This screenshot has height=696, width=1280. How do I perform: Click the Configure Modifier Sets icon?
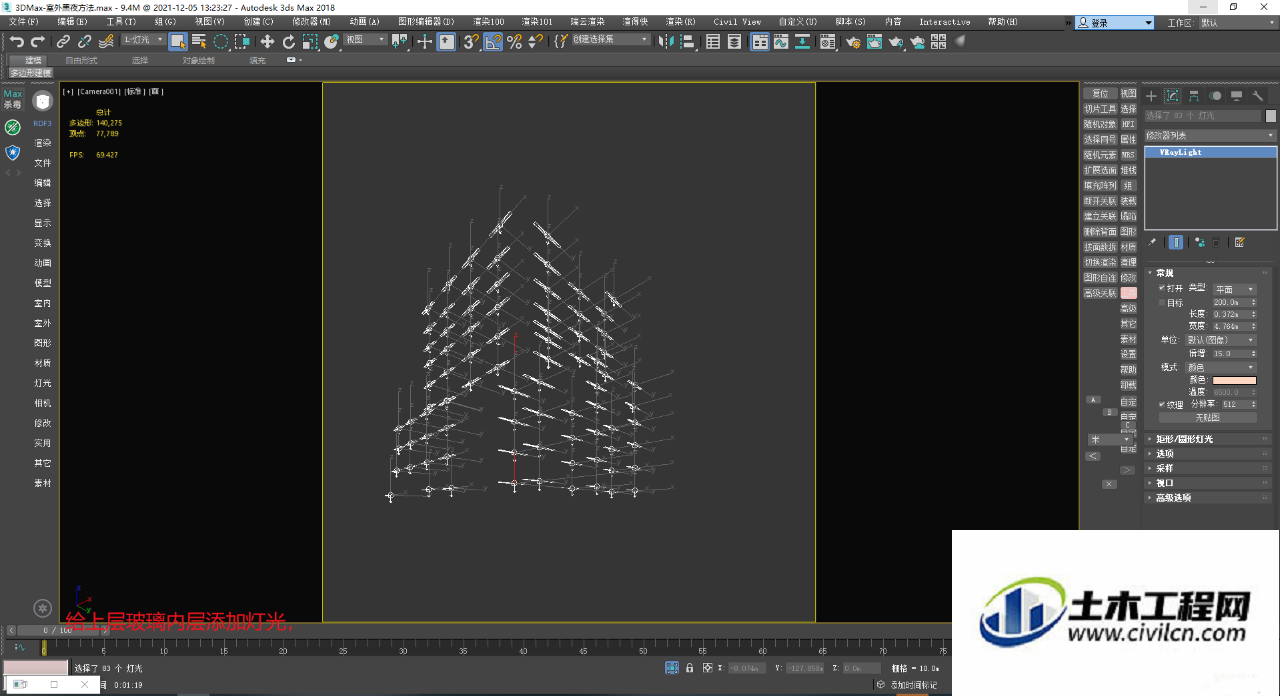(x=1240, y=242)
